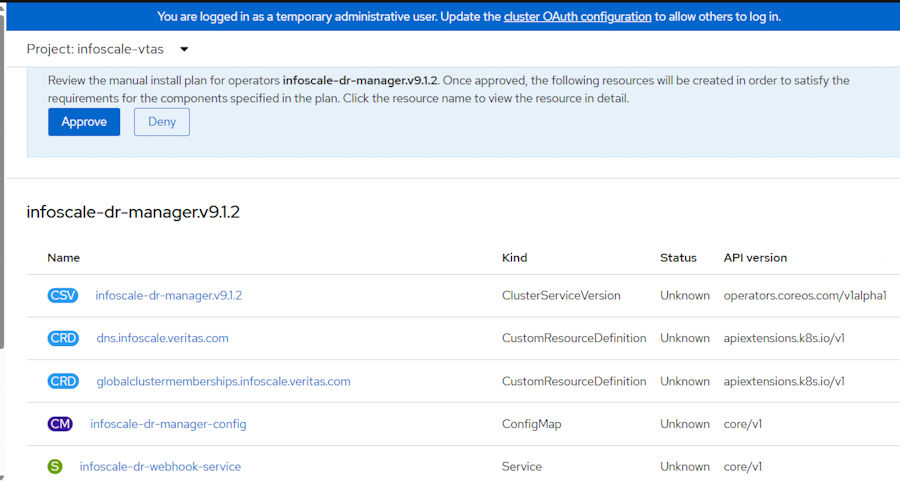This screenshot has width=900, height=481.
Task: Click the Kind column header
Action: [x=514, y=258]
